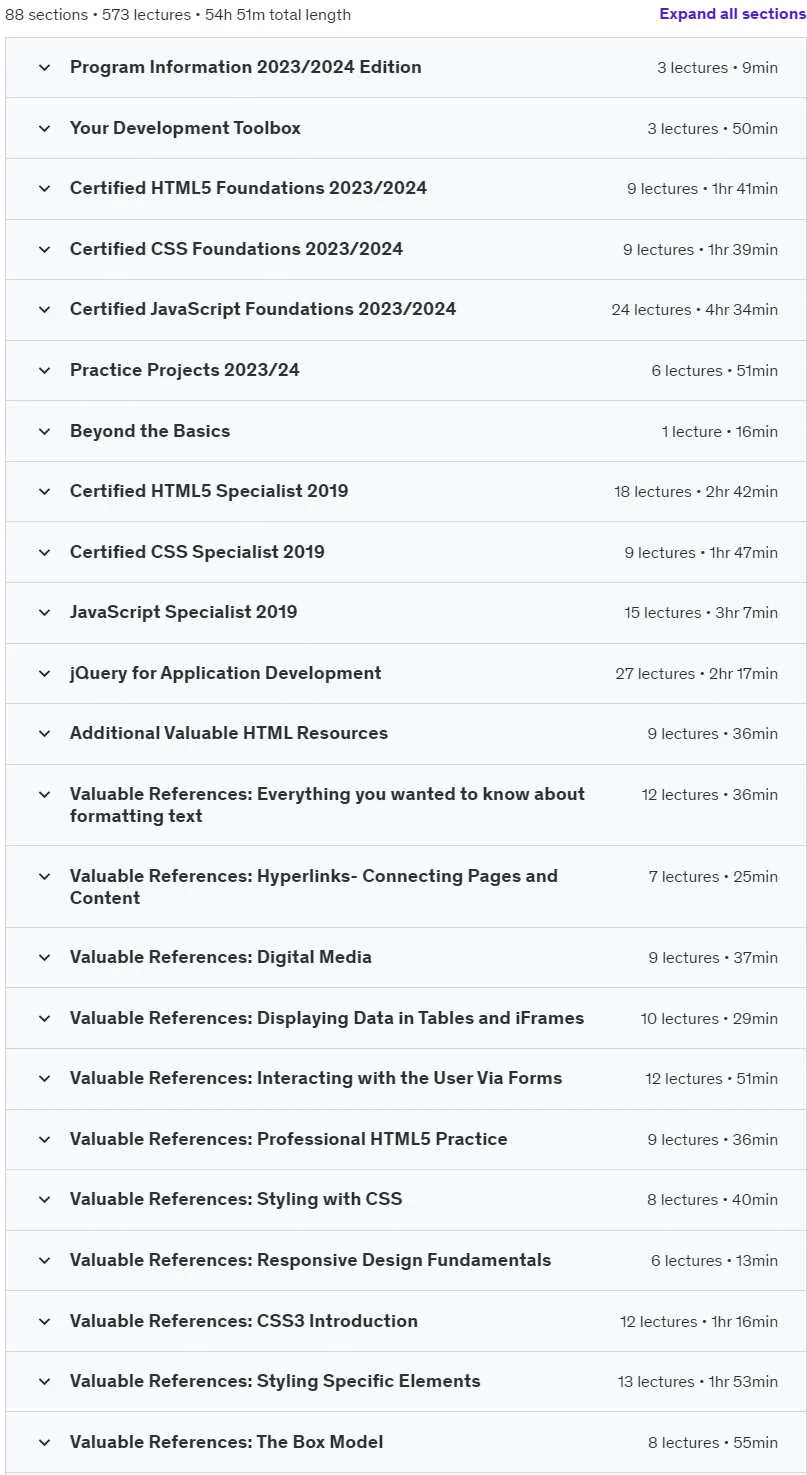This screenshot has height=1475, width=807.
Task: Expand the Program Information 2023/2024 Edition section
Action: click(x=405, y=68)
